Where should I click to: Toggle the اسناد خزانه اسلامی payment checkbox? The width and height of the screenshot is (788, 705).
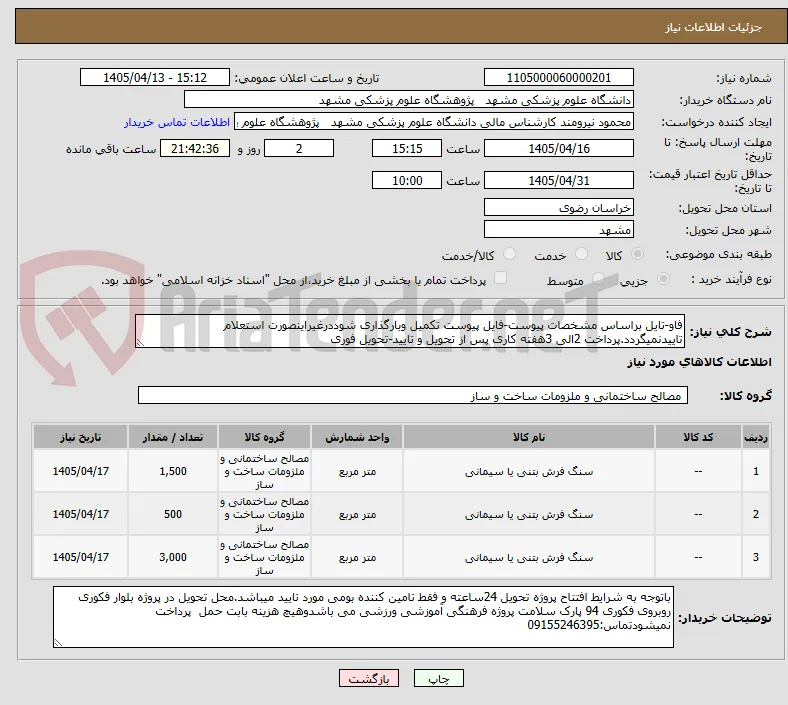(x=501, y=278)
